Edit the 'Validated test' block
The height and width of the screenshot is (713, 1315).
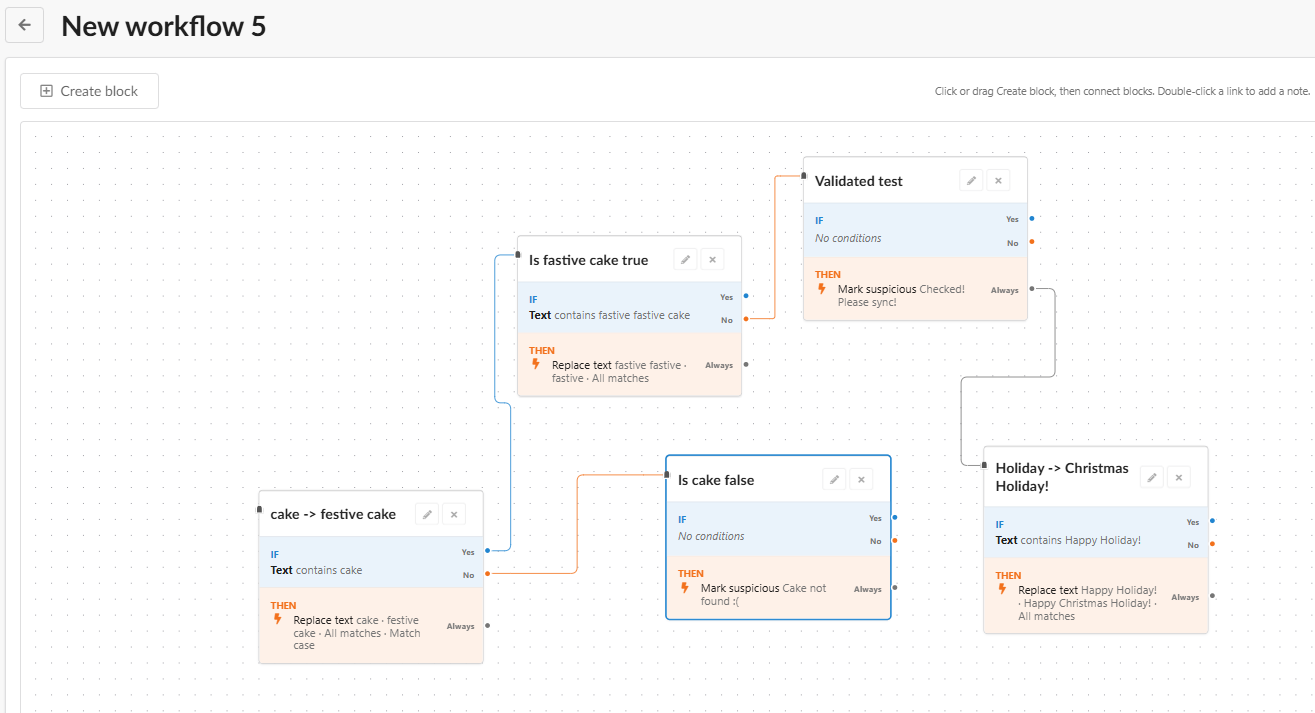[x=971, y=181]
